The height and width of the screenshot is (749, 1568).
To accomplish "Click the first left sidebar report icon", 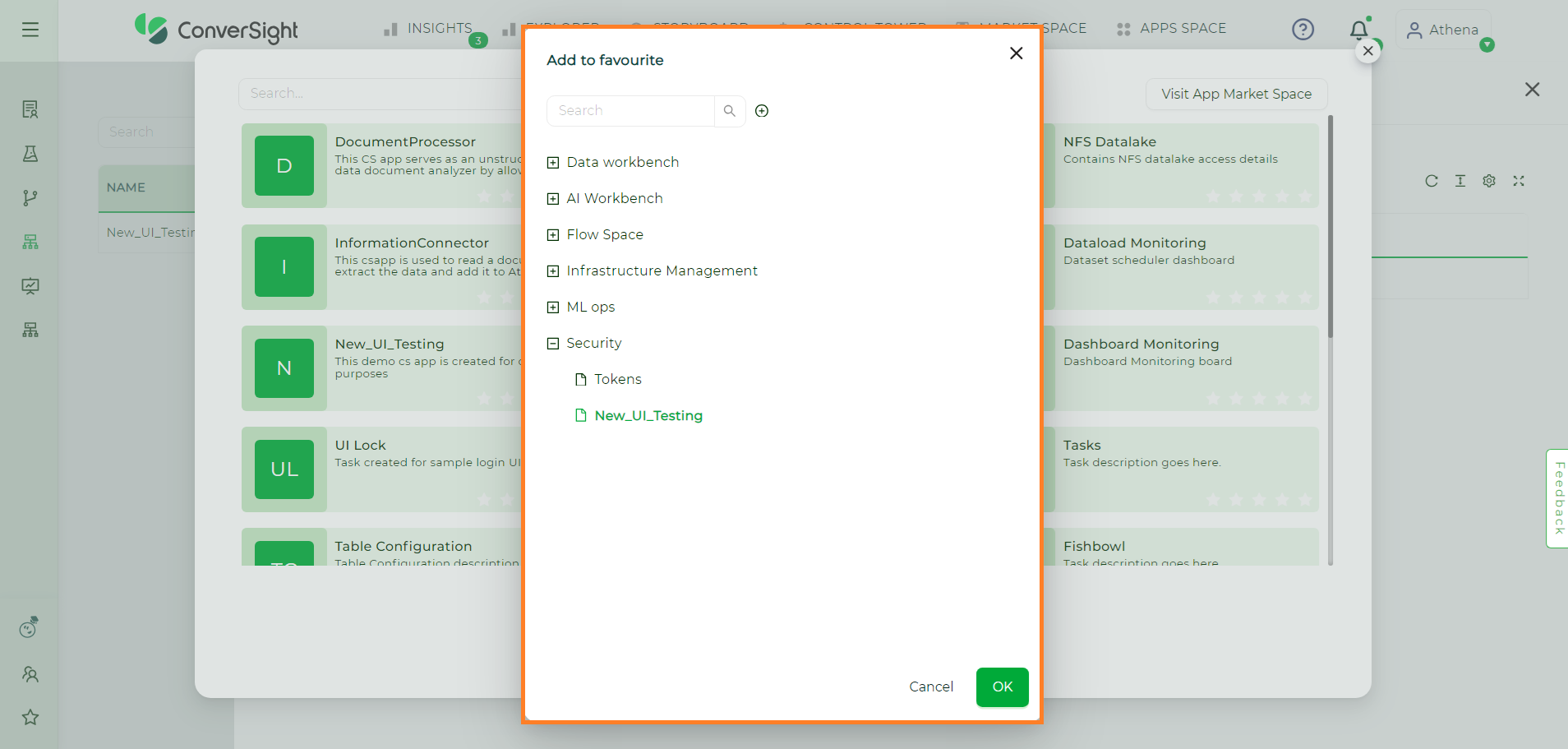I will (30, 109).
